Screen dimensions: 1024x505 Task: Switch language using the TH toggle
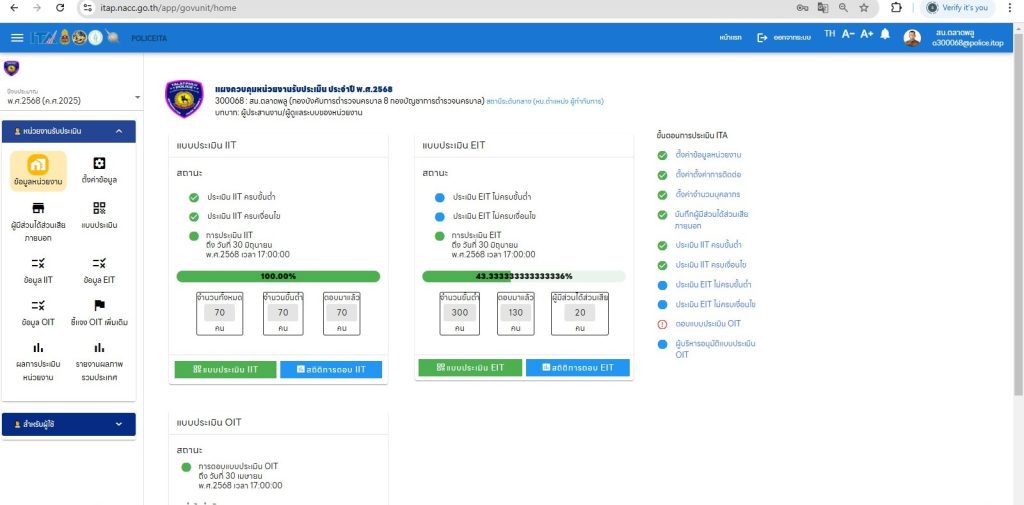[829, 35]
